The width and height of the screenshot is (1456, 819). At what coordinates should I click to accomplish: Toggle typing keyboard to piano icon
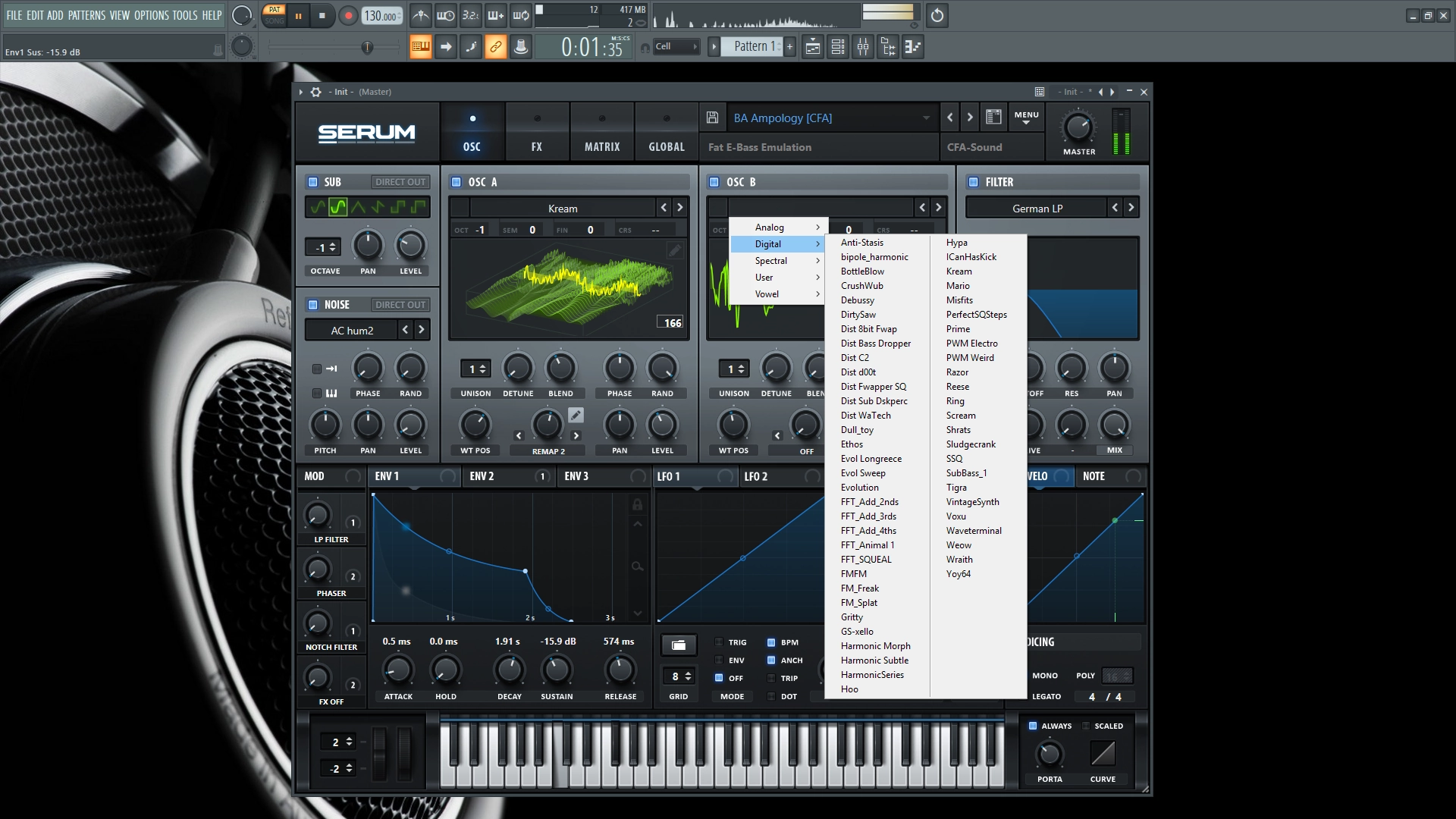[421, 47]
